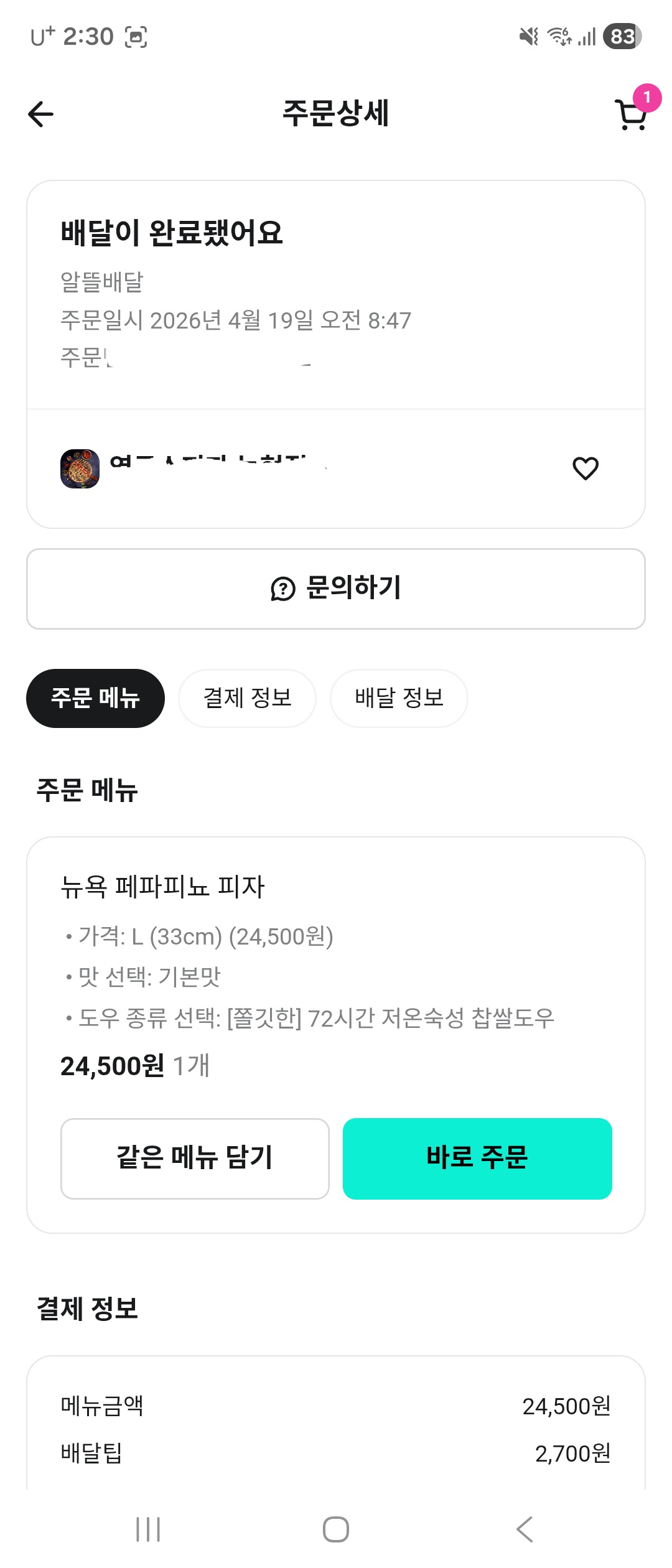Tap the Wi-Fi status icon
This screenshot has width=672, height=1568.
[x=559, y=37]
